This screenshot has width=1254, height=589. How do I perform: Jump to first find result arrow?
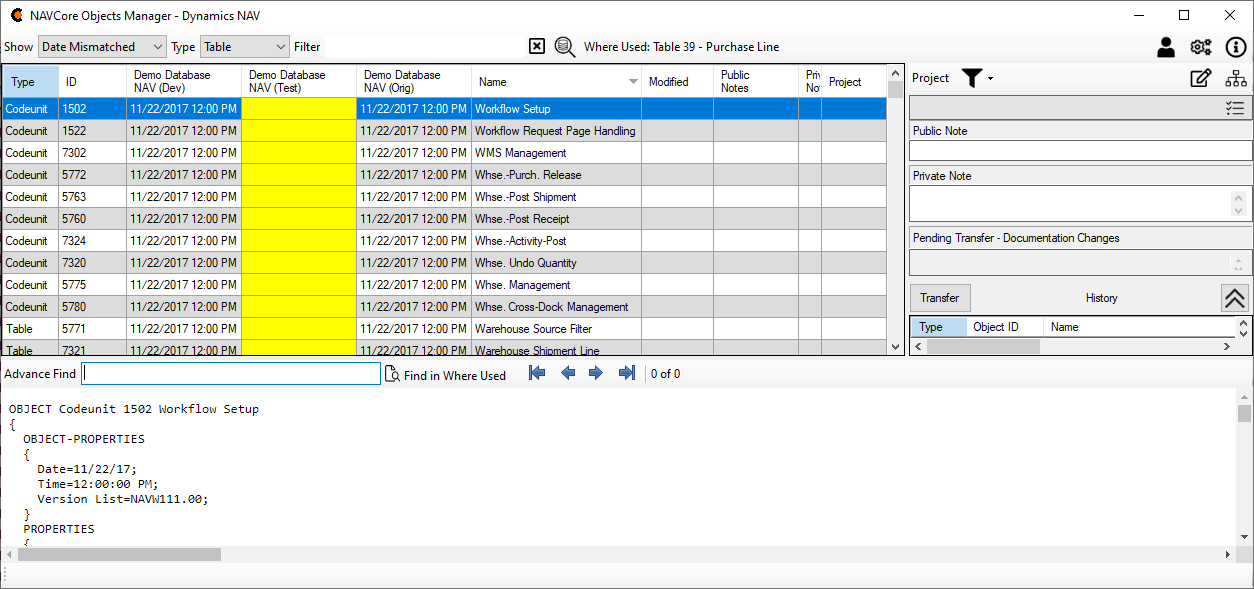pyautogui.click(x=537, y=373)
